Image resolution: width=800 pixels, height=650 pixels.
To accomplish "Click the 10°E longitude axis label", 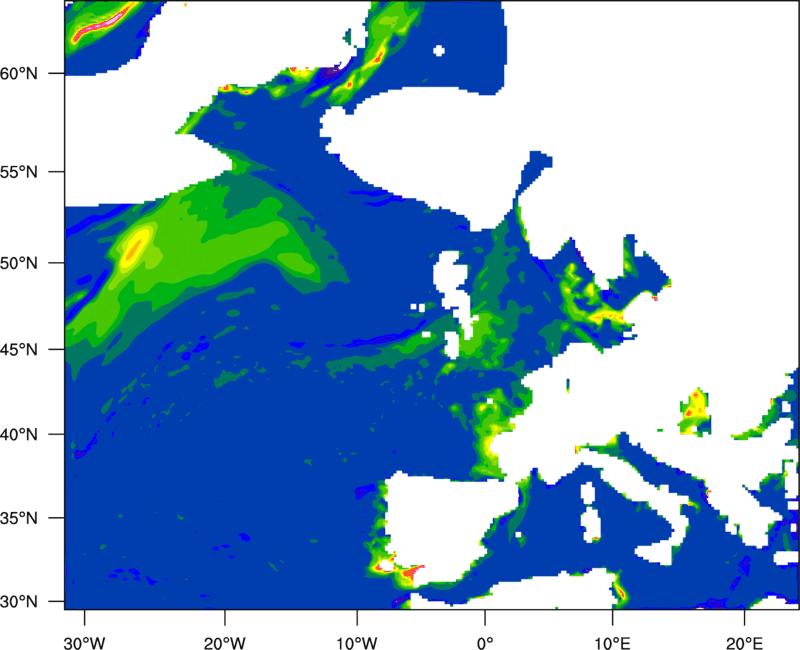I will [x=612, y=643].
